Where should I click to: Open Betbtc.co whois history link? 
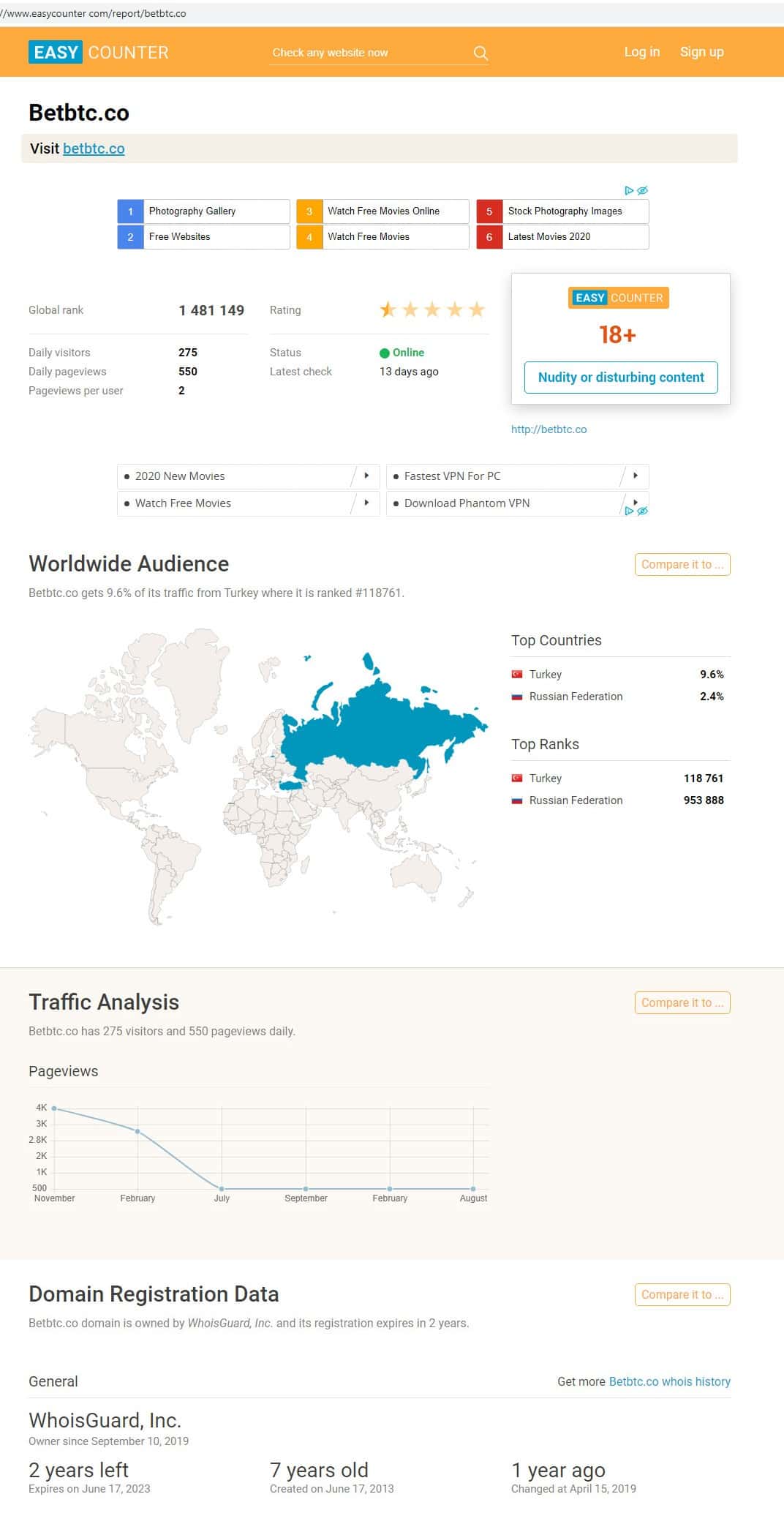pos(670,1381)
